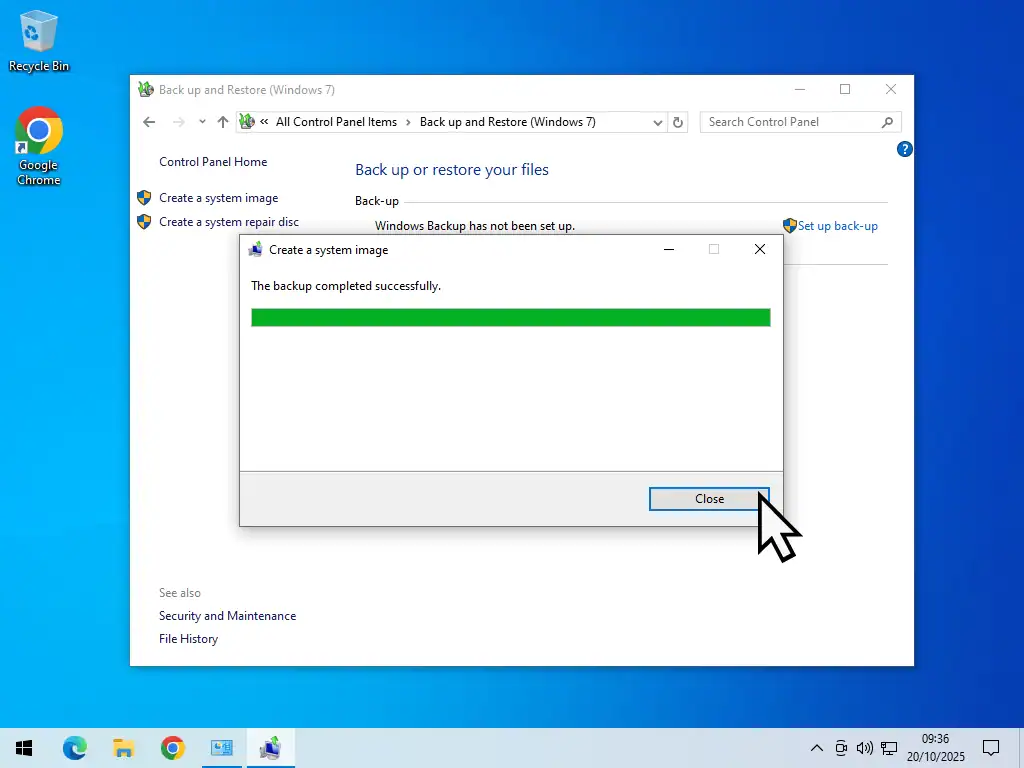This screenshot has width=1024, height=768.
Task: Navigate back using the back arrow
Action: (x=148, y=121)
